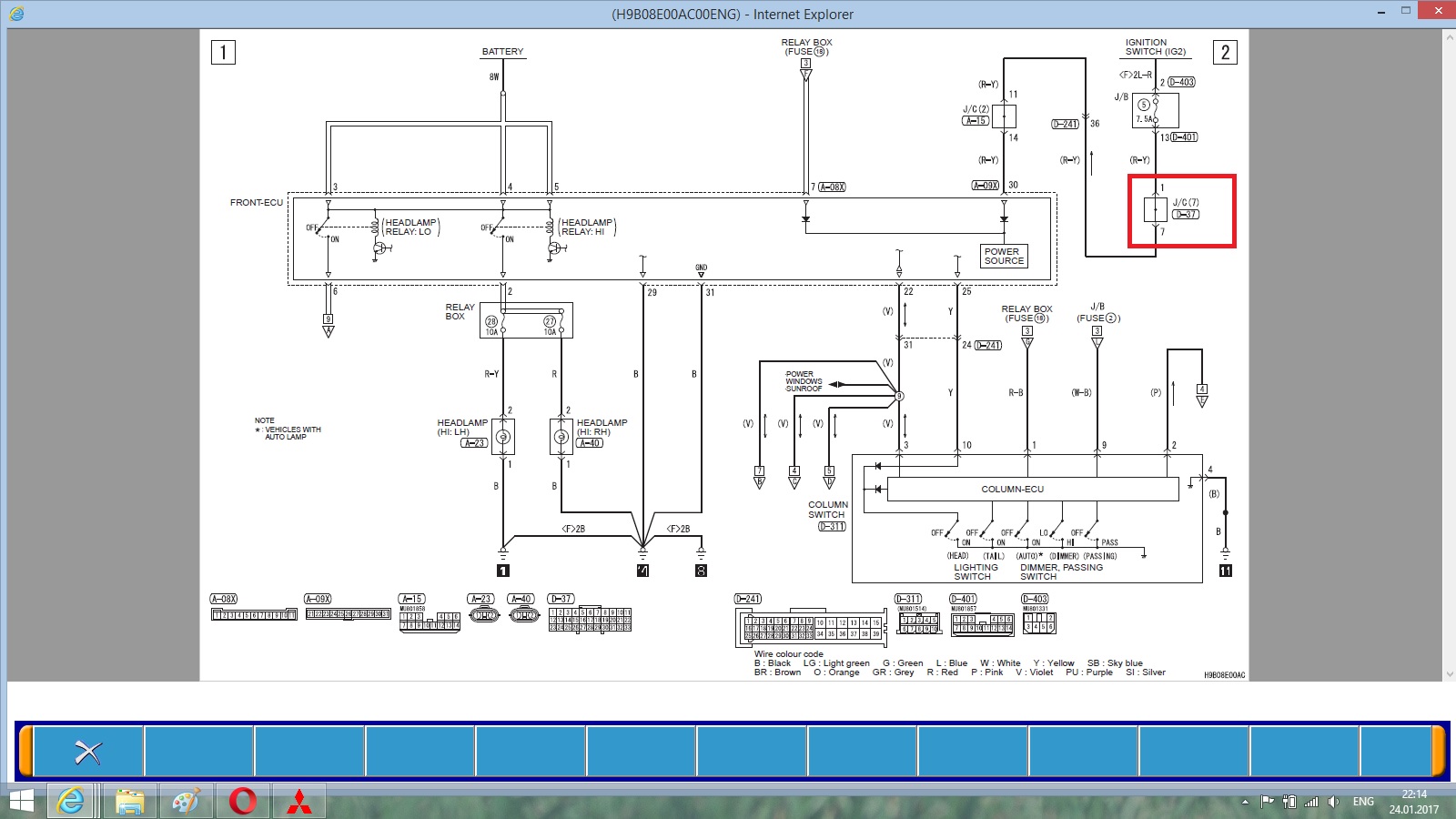Click the D-241 connector pinout diagram
1456x819 pixels.
coord(810,626)
